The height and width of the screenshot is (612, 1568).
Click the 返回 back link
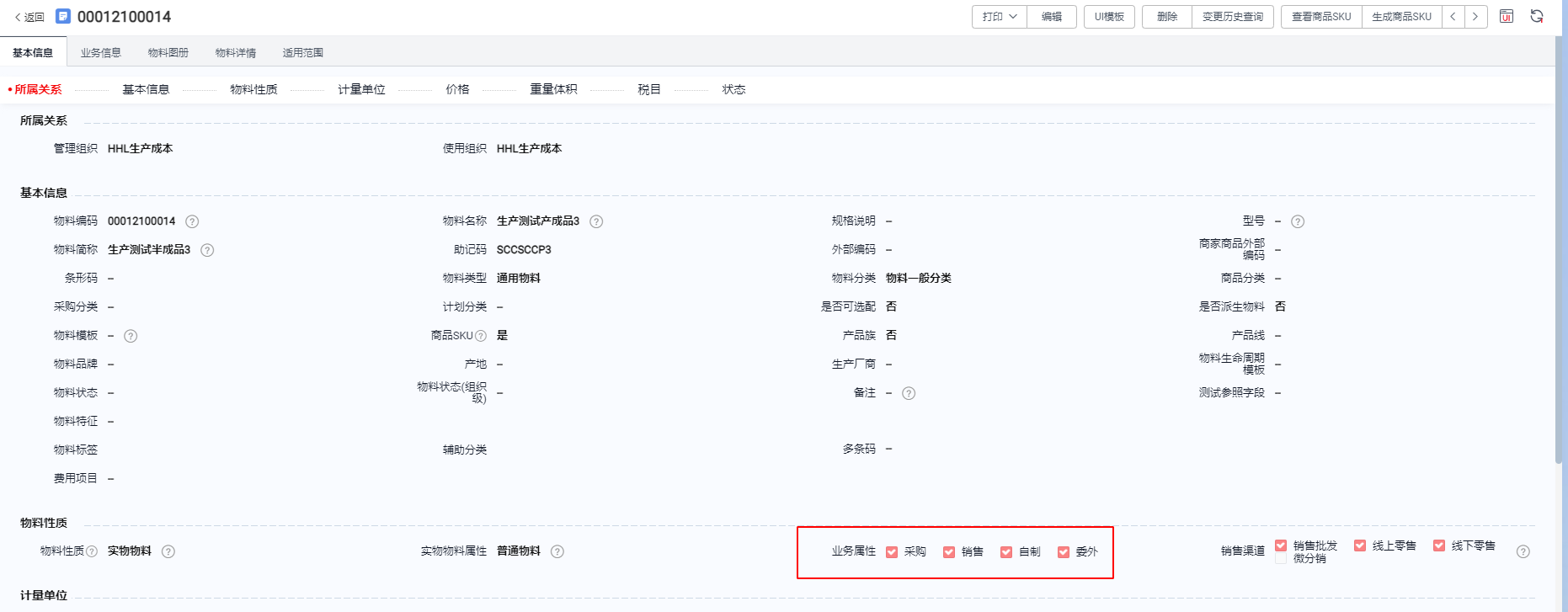click(x=29, y=17)
